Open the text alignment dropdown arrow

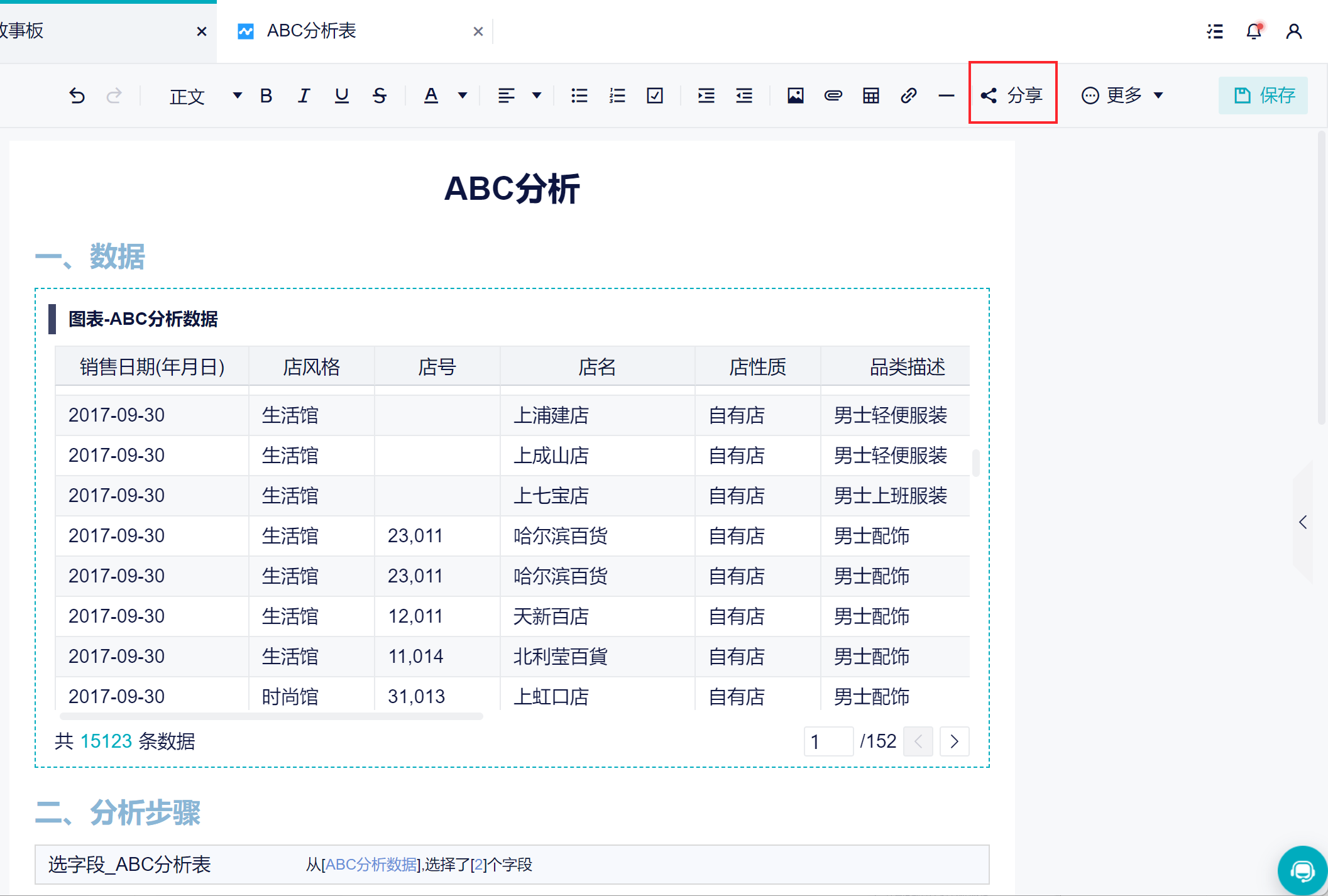point(536,96)
